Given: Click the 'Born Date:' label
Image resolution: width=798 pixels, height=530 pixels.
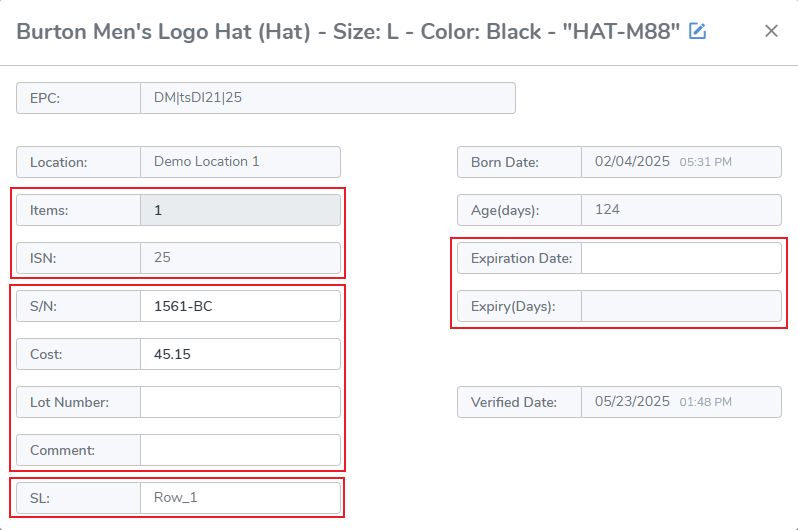Looking at the screenshot, I should [504, 162].
